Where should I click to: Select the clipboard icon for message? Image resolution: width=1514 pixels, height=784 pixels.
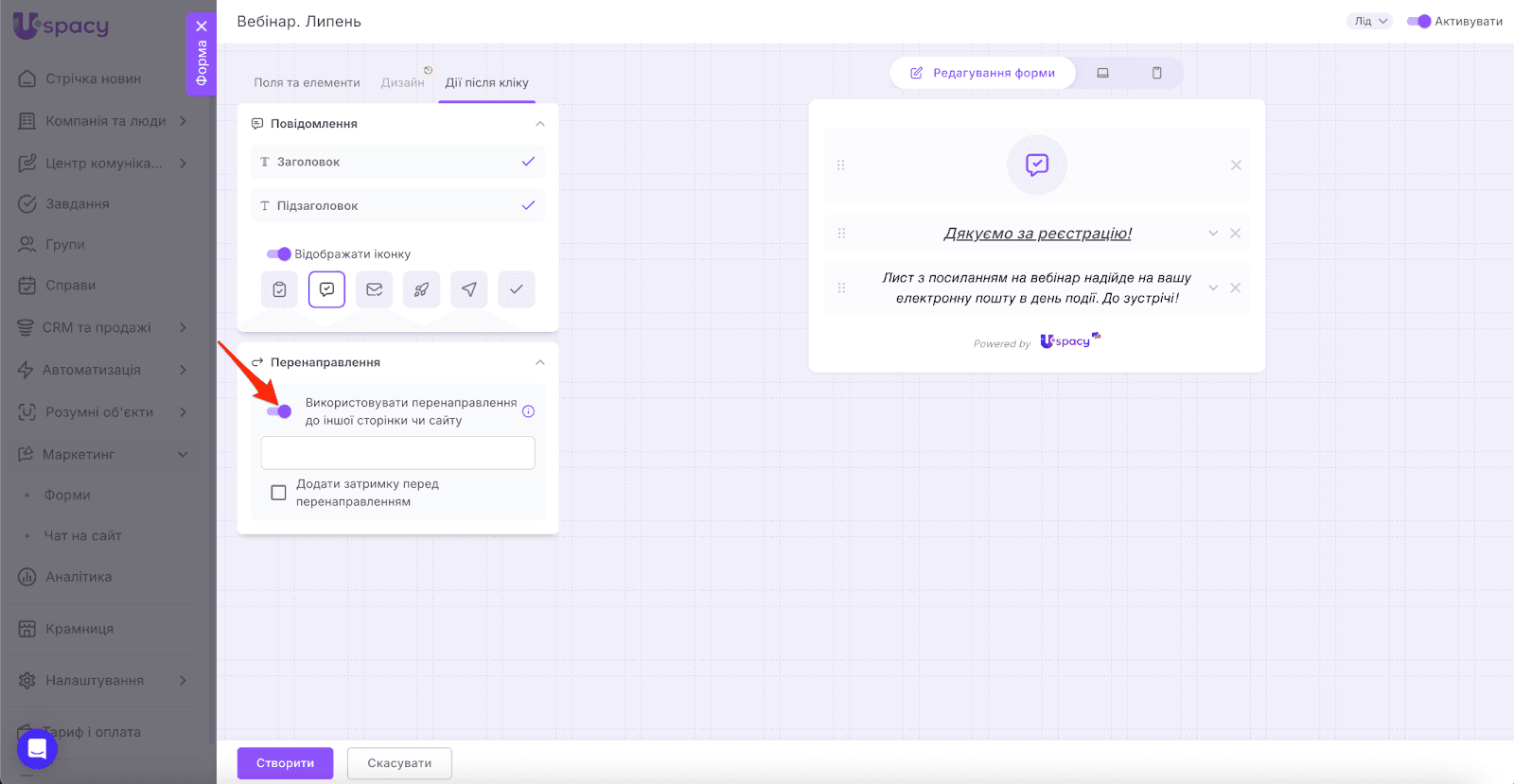279,289
